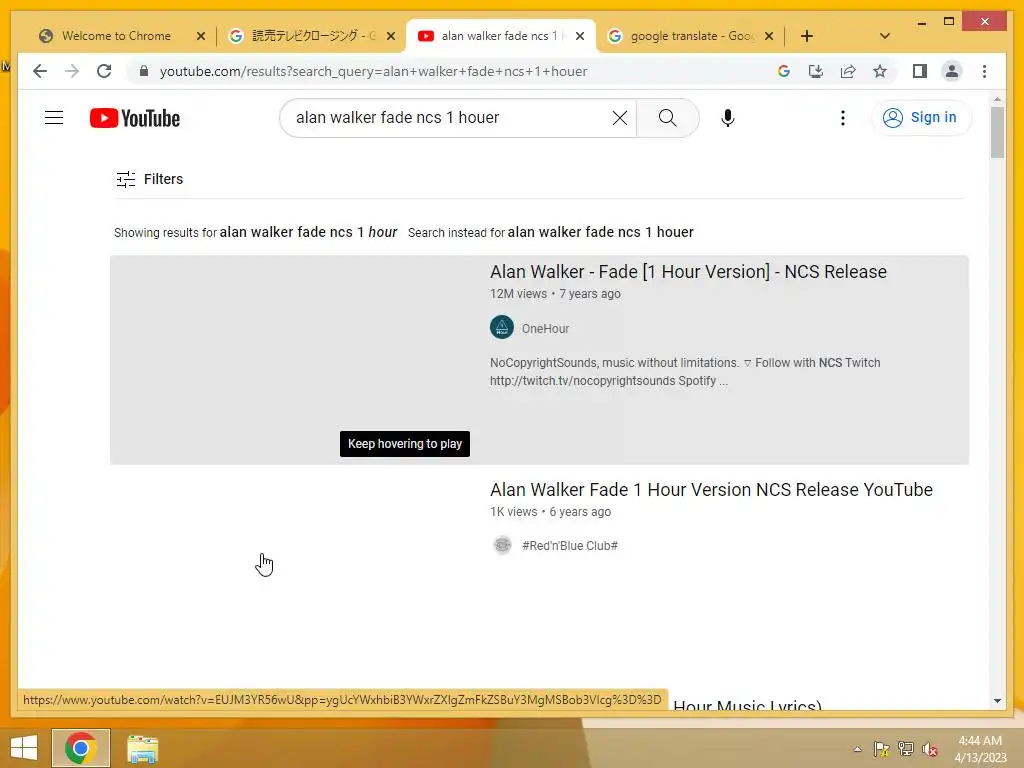The height and width of the screenshot is (768, 1024).
Task: Click corrected query alan walker fade ncs 1 hour
Action: pyautogui.click(x=308, y=232)
